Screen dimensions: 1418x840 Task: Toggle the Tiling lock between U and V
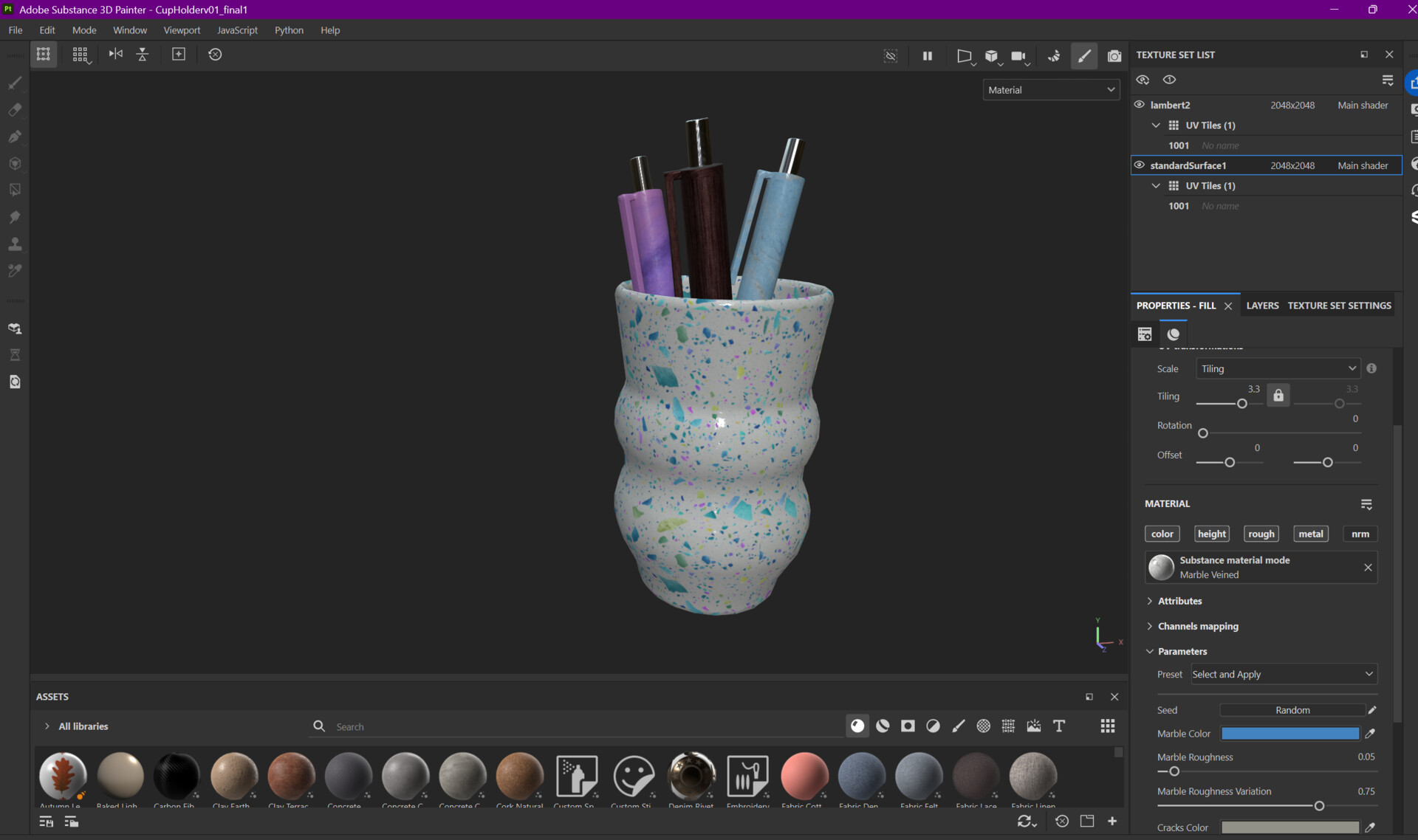click(x=1278, y=395)
